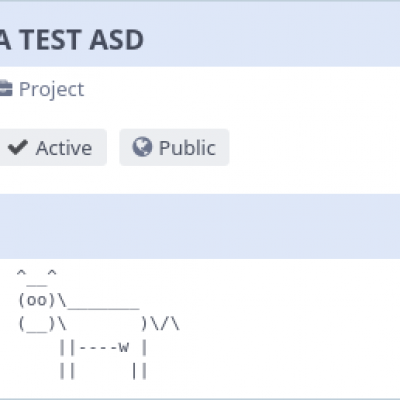Toggle the Active status badge
This screenshot has width=400, height=400.
tap(53, 147)
